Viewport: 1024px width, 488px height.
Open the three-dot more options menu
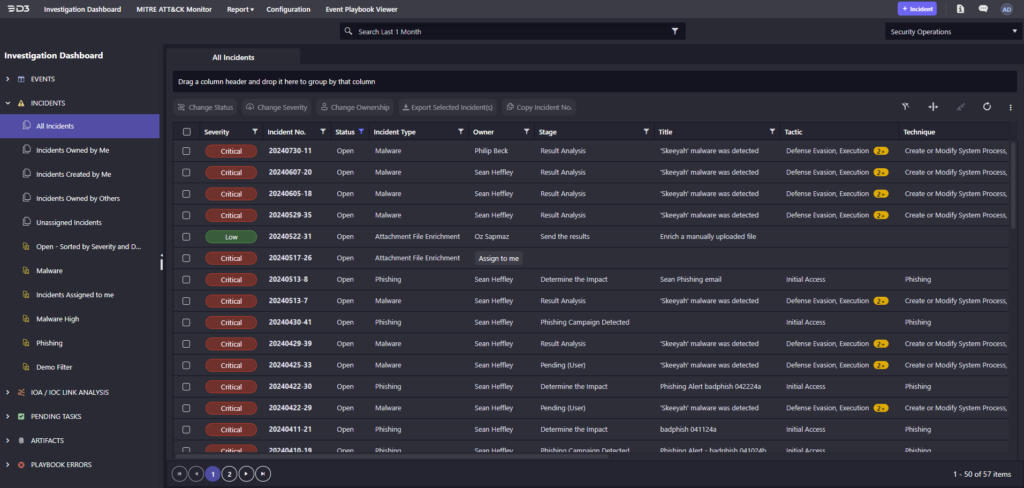[1010, 107]
